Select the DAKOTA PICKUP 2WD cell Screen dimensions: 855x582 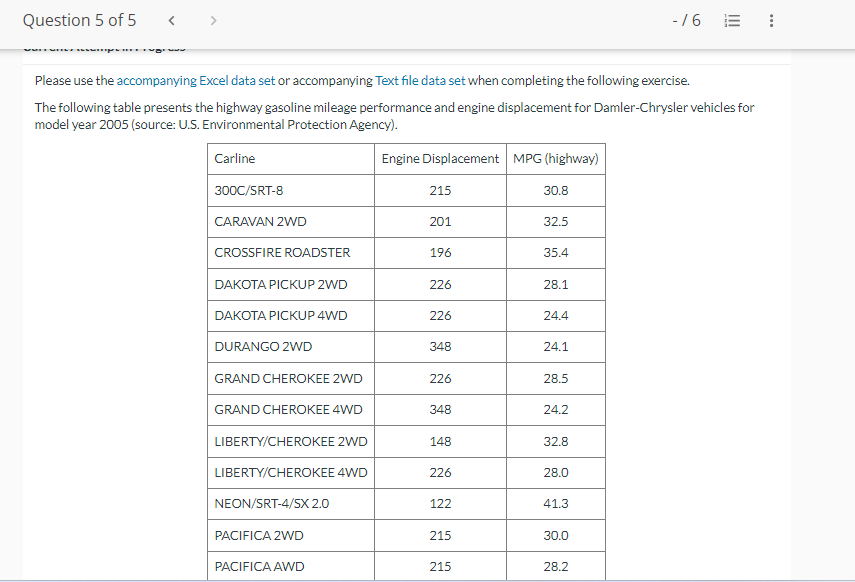click(291, 284)
